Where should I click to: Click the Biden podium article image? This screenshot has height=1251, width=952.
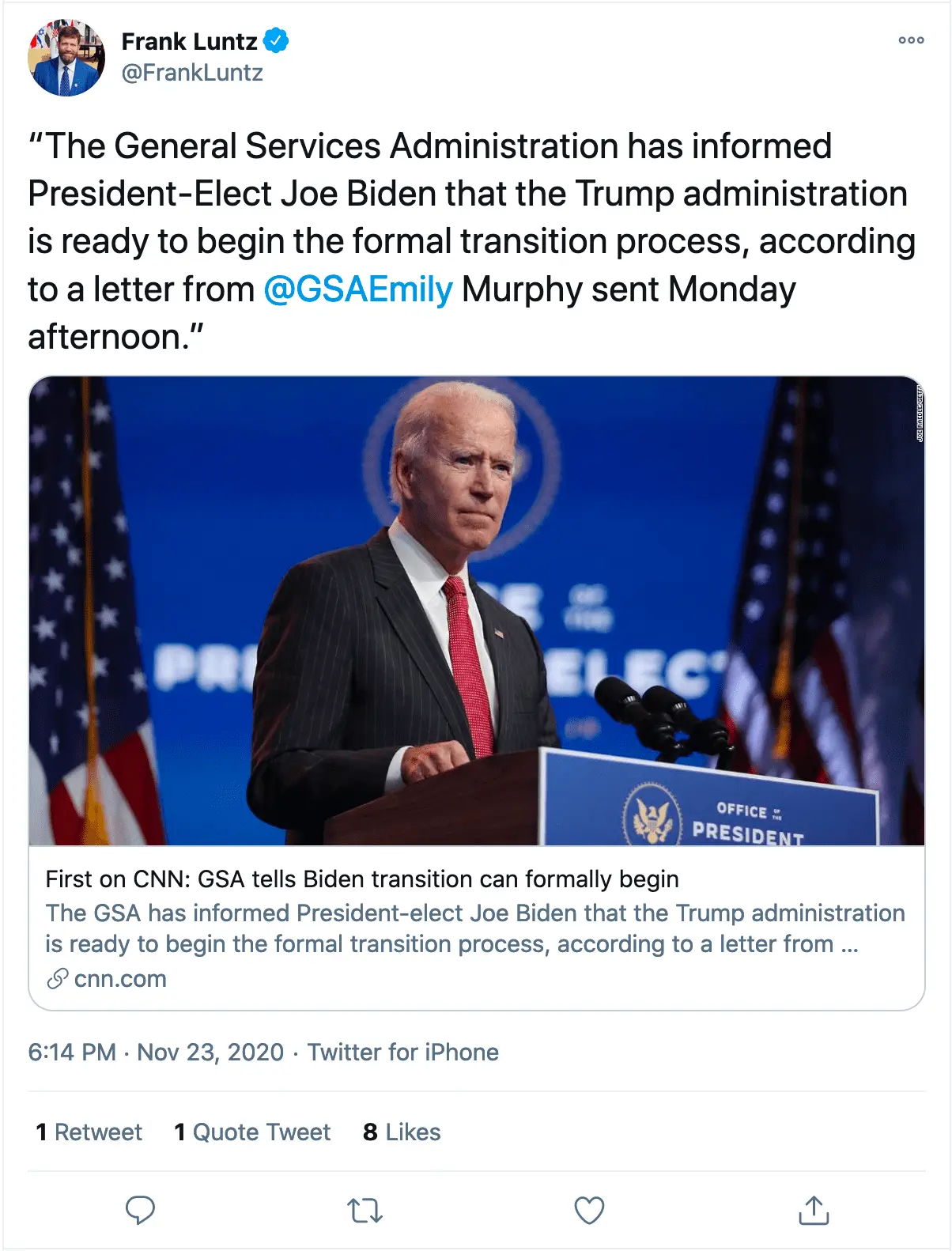(476, 610)
